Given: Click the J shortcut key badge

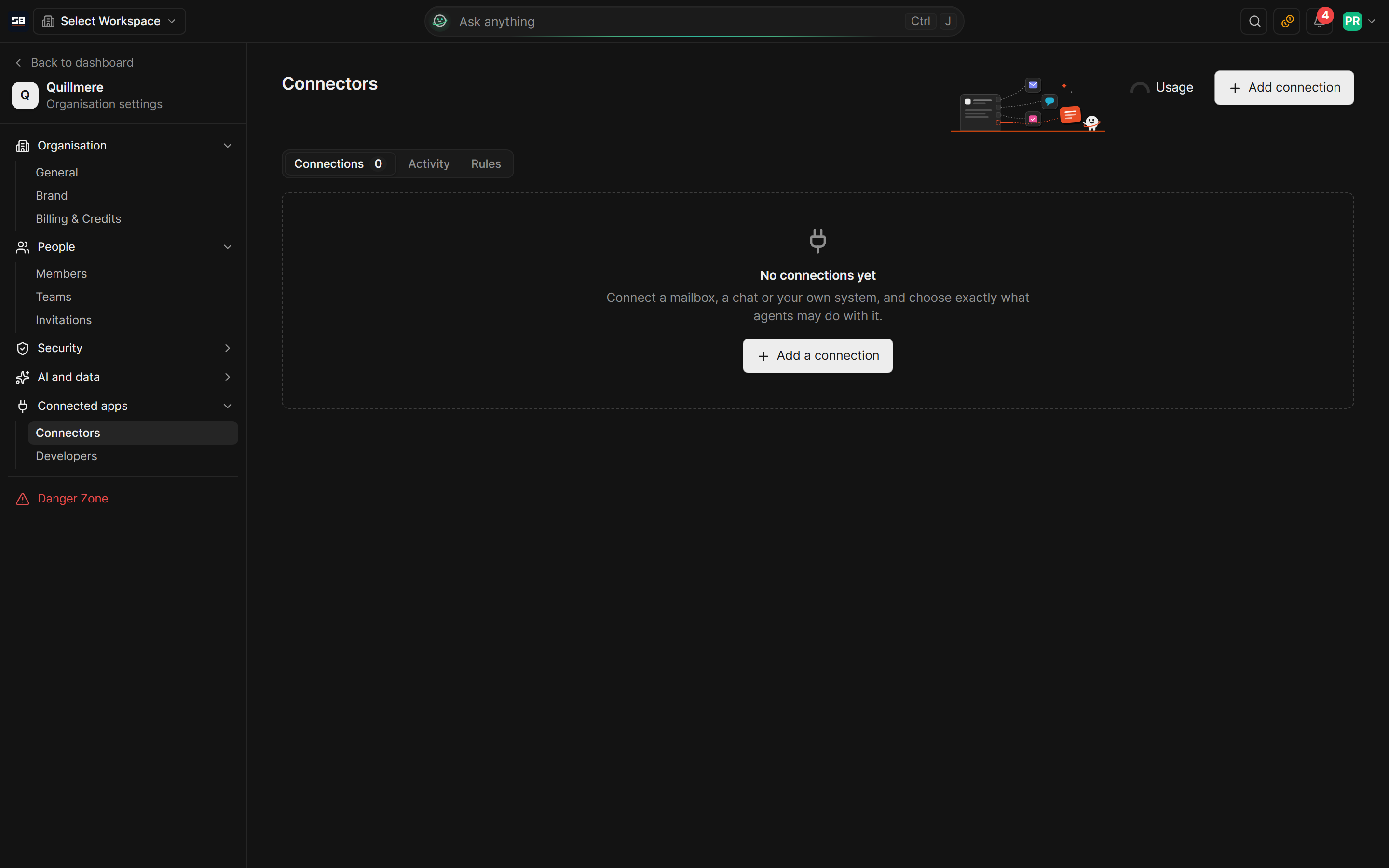Looking at the screenshot, I should pos(948,21).
